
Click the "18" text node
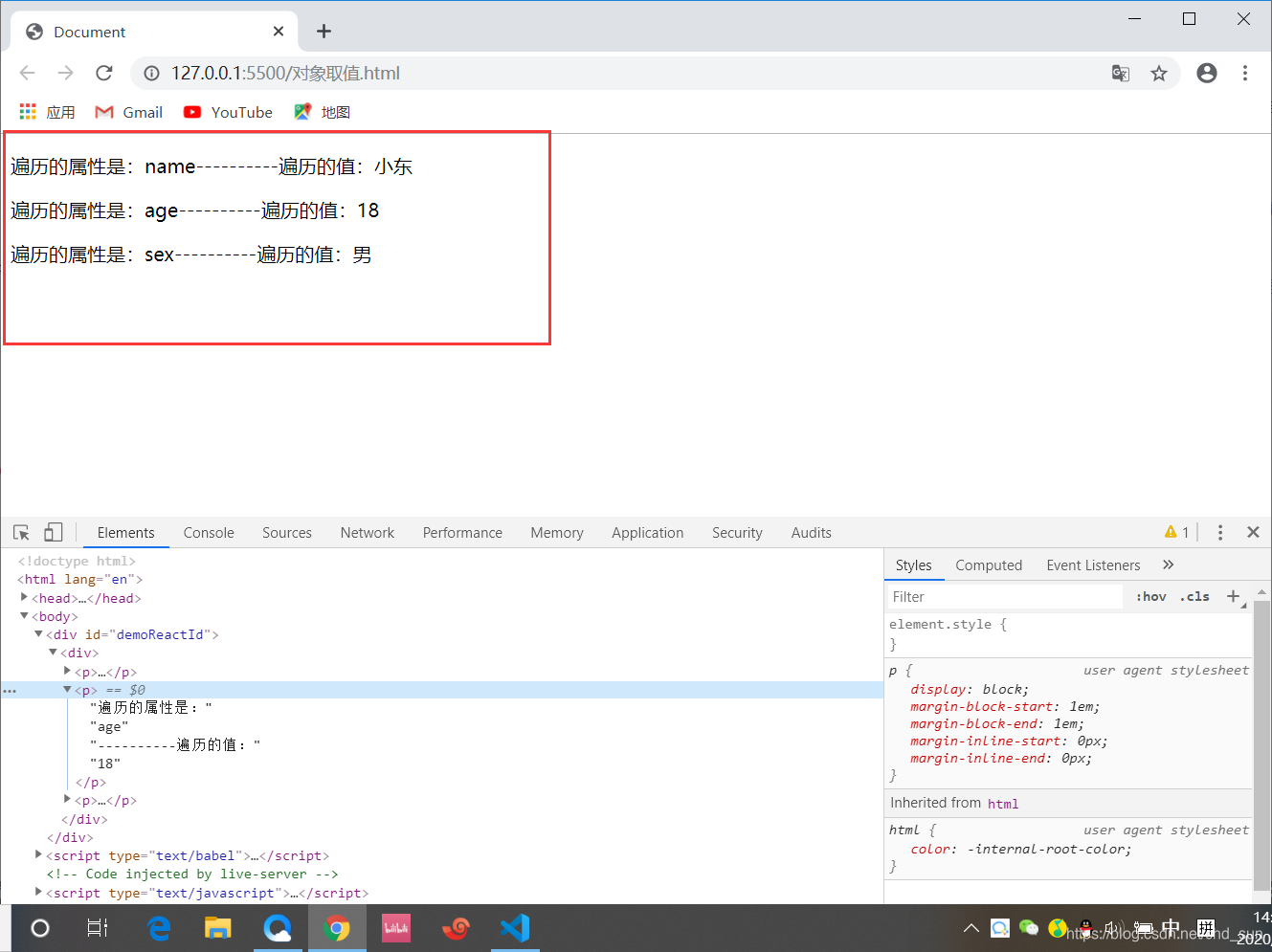pyautogui.click(x=105, y=764)
